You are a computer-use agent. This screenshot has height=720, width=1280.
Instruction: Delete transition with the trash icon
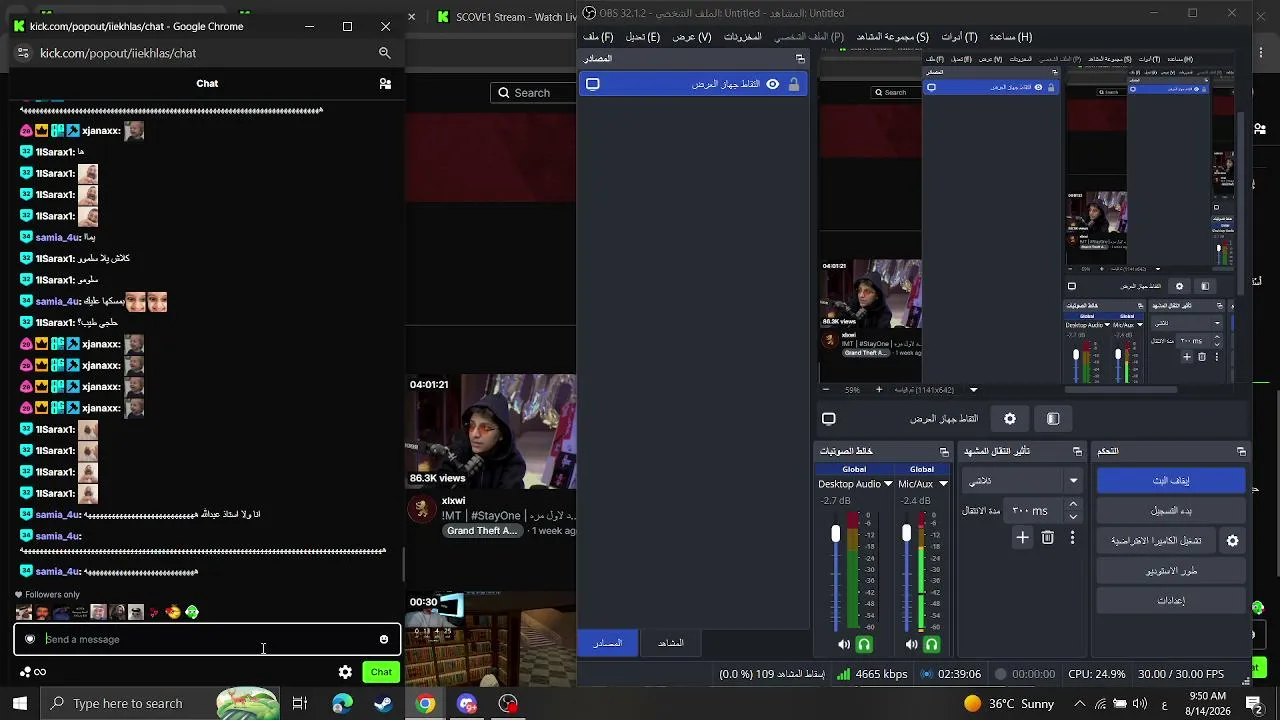click(1048, 538)
